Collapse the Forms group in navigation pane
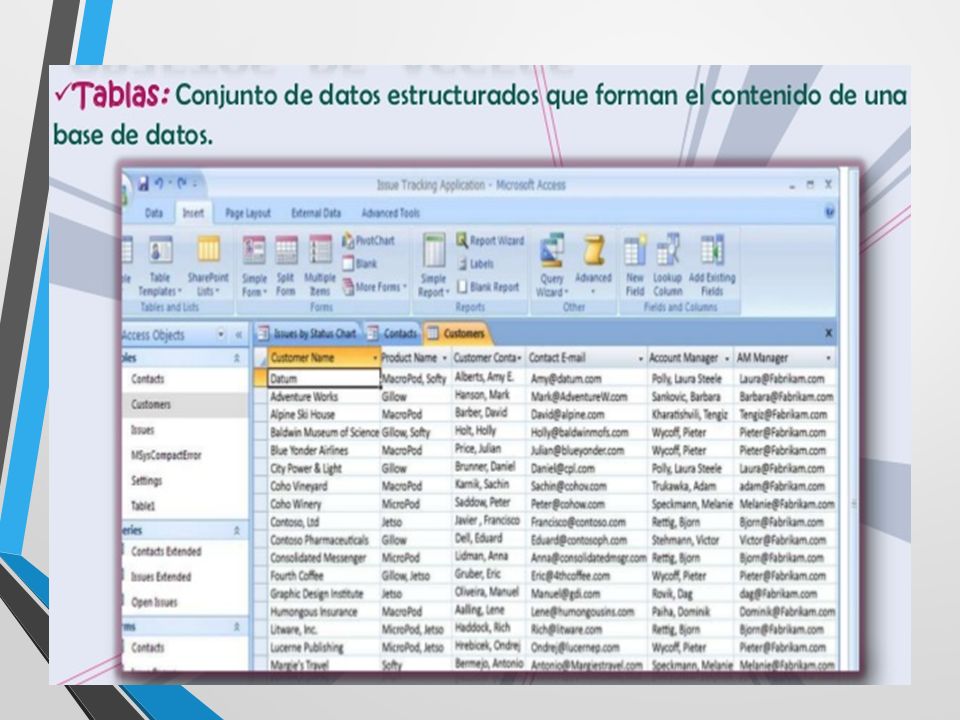The image size is (960, 720). (x=236, y=627)
